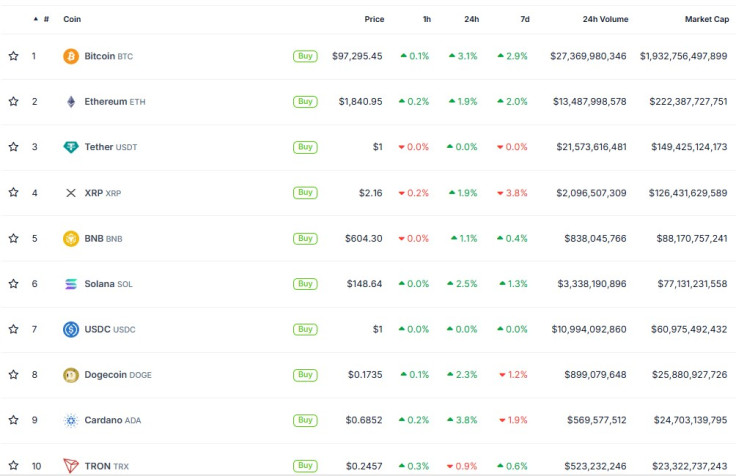Click the Tether coin logo icon
Screen dimensions: 736x476
tap(71, 147)
